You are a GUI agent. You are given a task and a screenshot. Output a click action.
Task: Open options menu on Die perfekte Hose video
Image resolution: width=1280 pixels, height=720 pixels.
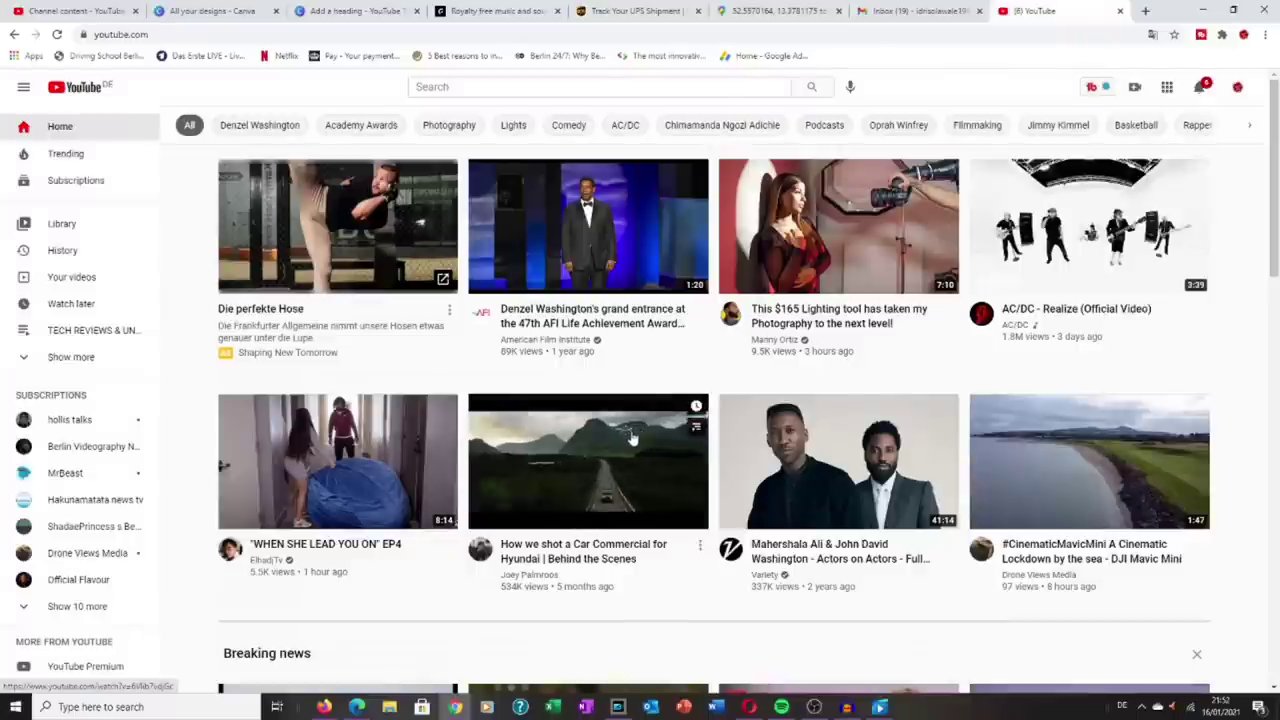(449, 310)
